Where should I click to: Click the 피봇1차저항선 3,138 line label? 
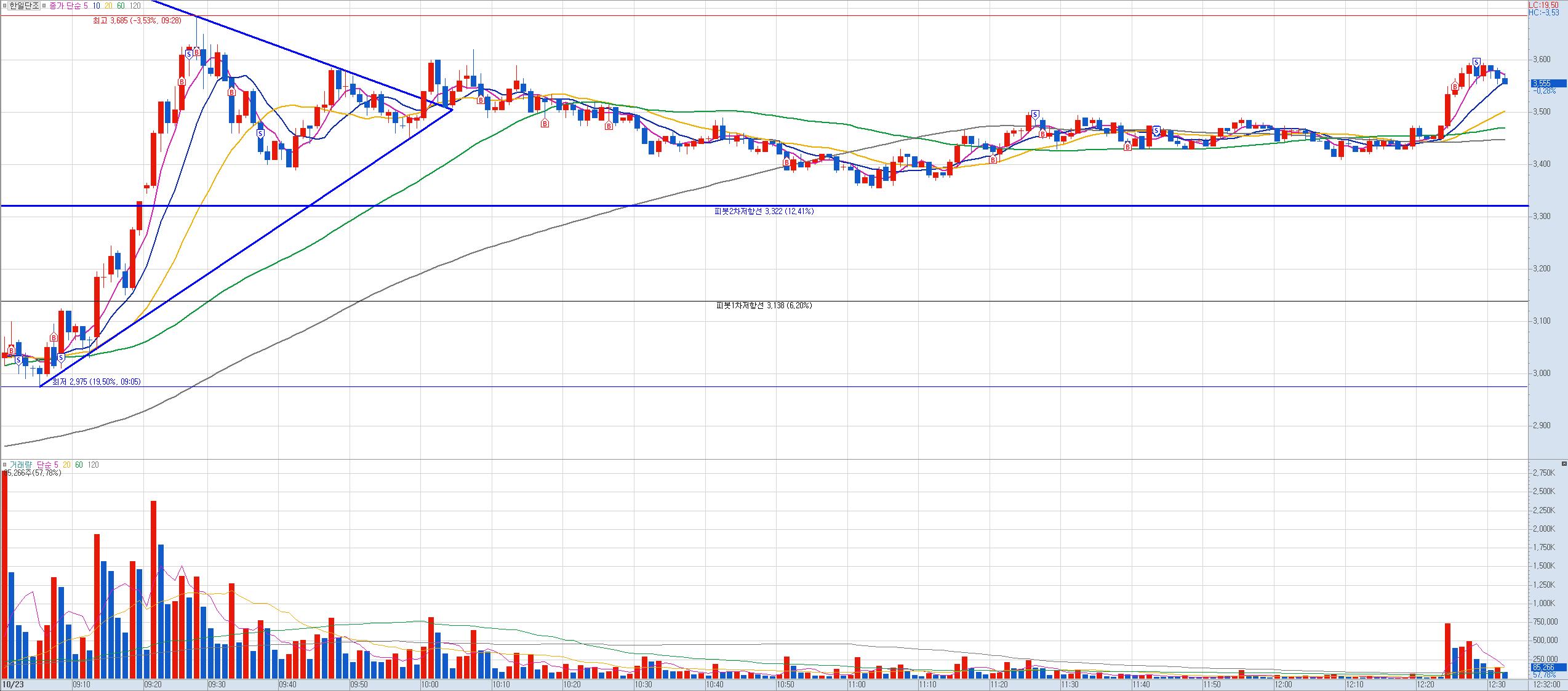pos(764,306)
